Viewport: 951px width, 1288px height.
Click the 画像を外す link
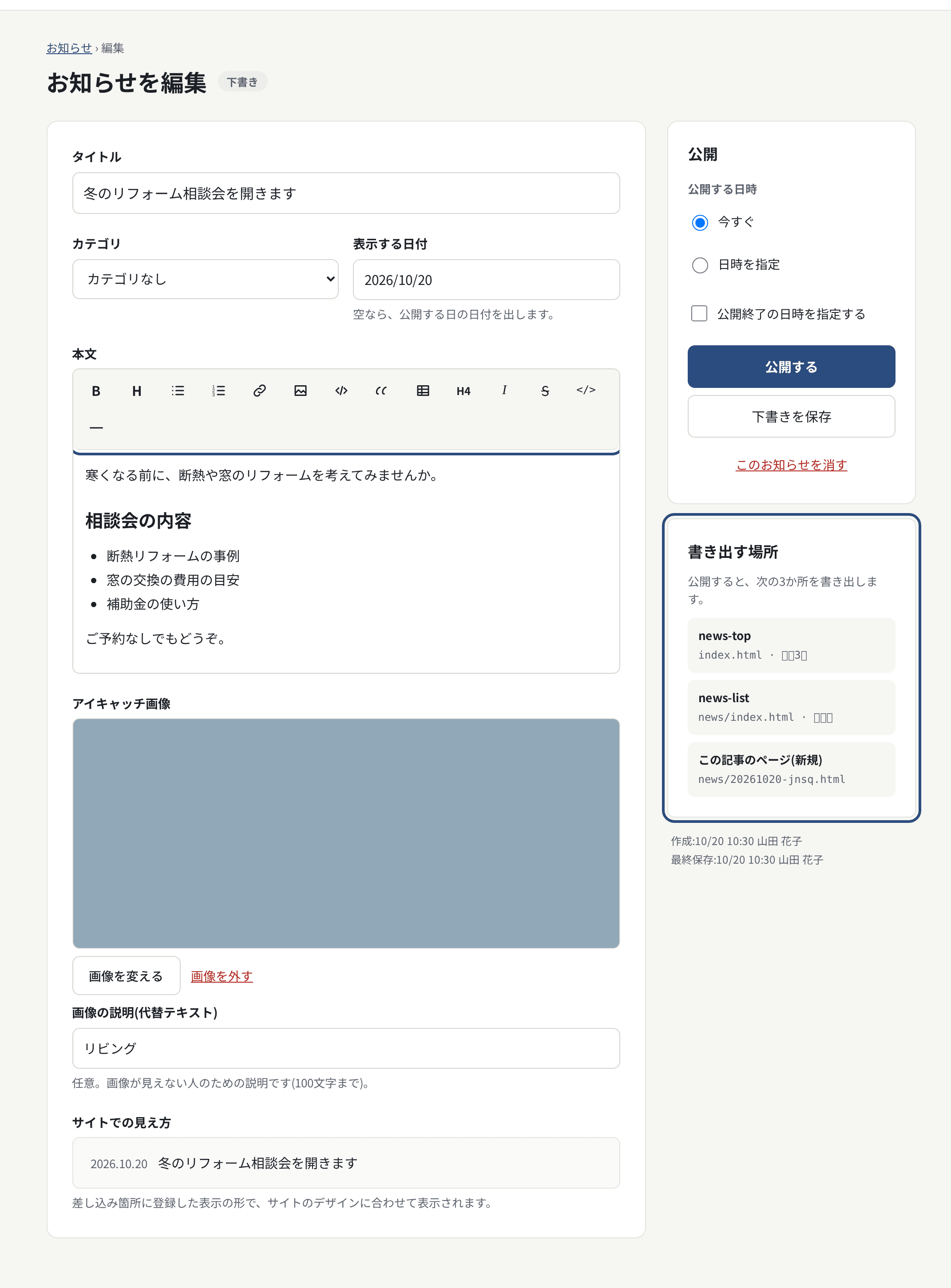coord(222,976)
